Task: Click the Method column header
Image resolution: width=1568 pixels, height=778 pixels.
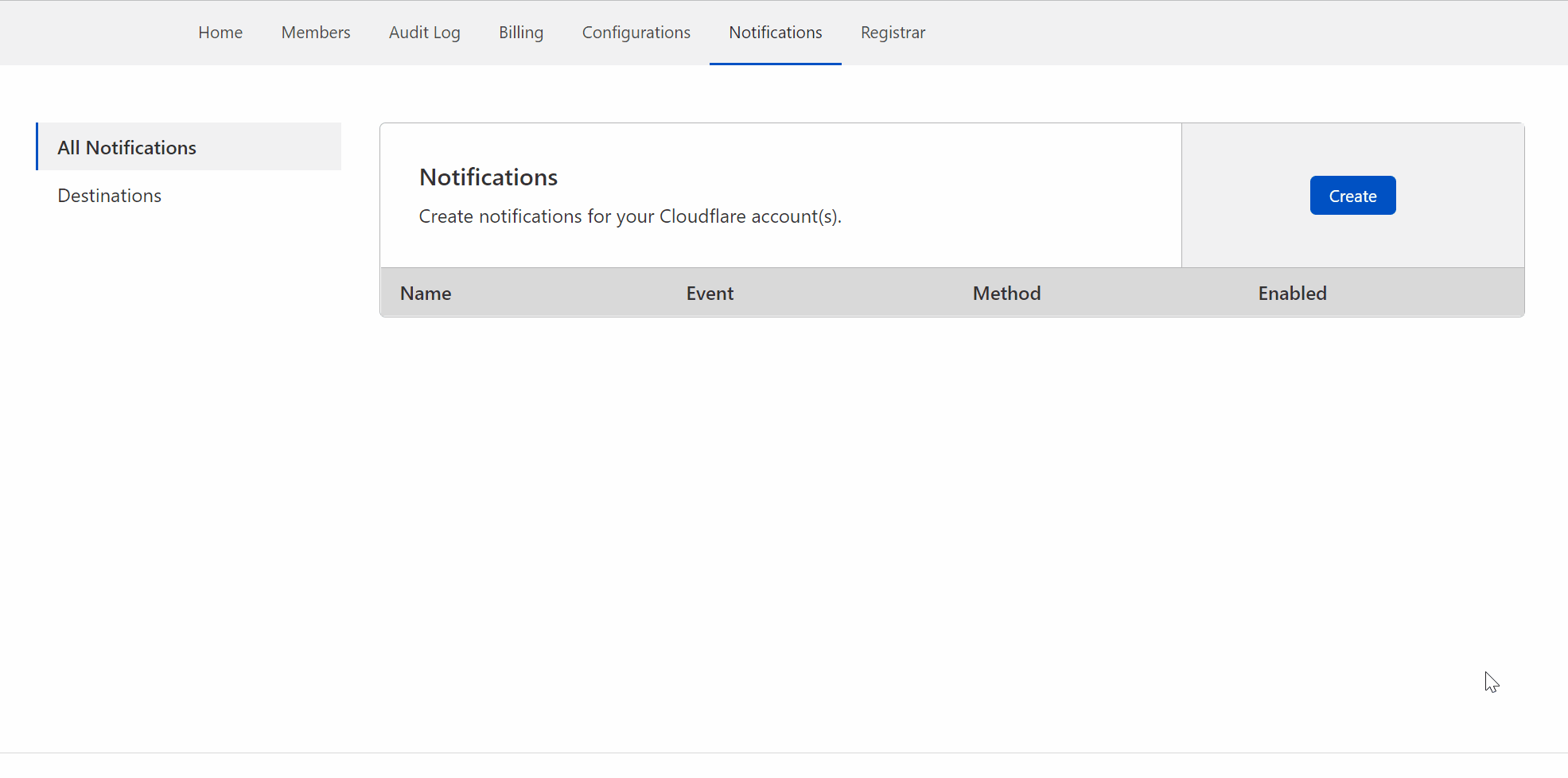Action: click(x=1006, y=294)
